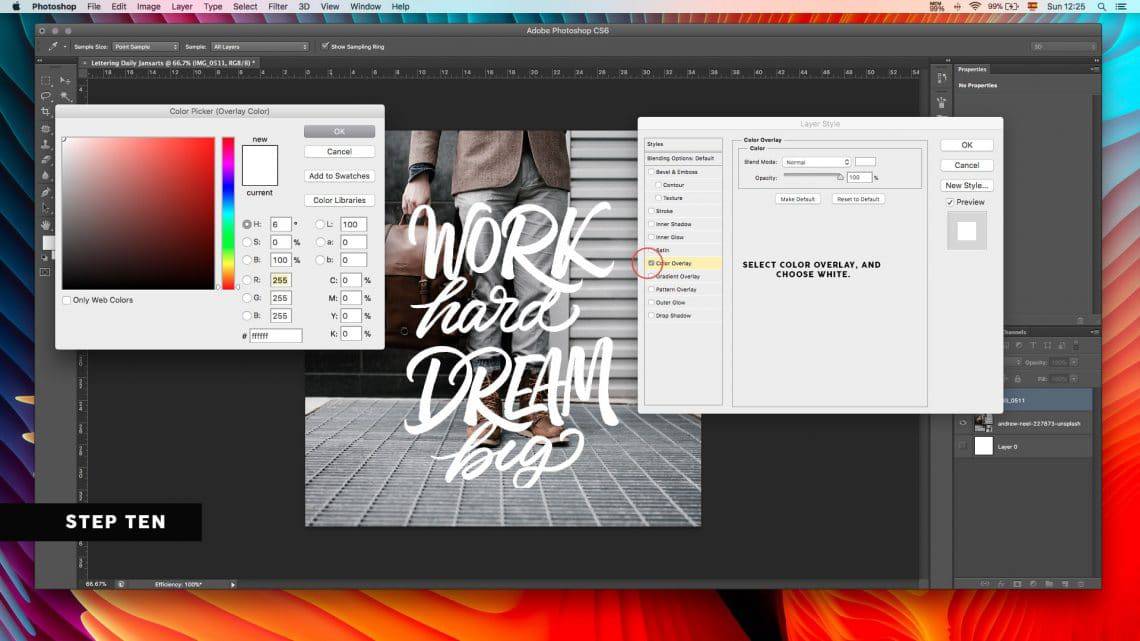This screenshot has width=1140, height=641.
Task: Enable the Drop Shadow checkbox
Action: [651, 316]
